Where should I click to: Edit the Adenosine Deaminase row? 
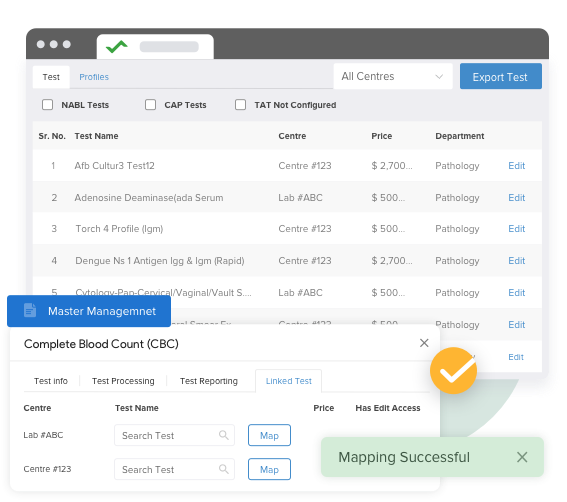pos(516,197)
